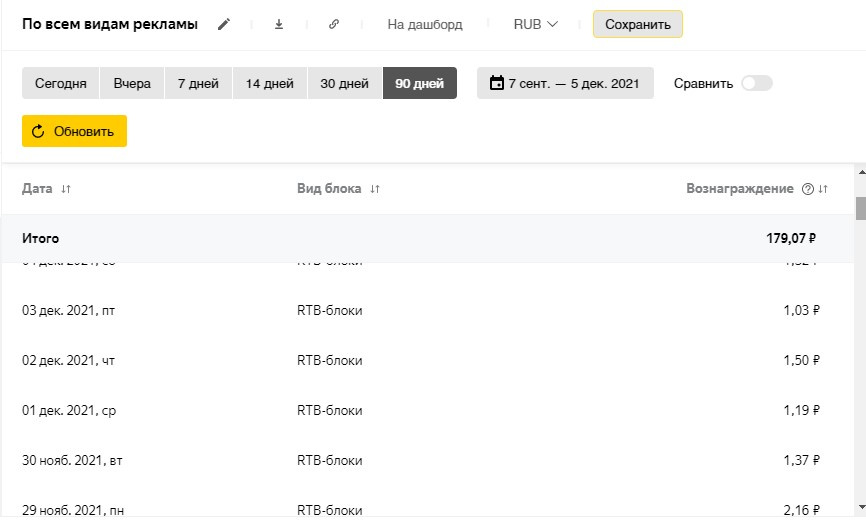Screen dimensions: 866x530
Task: Click the download report icon
Action: 279,24
